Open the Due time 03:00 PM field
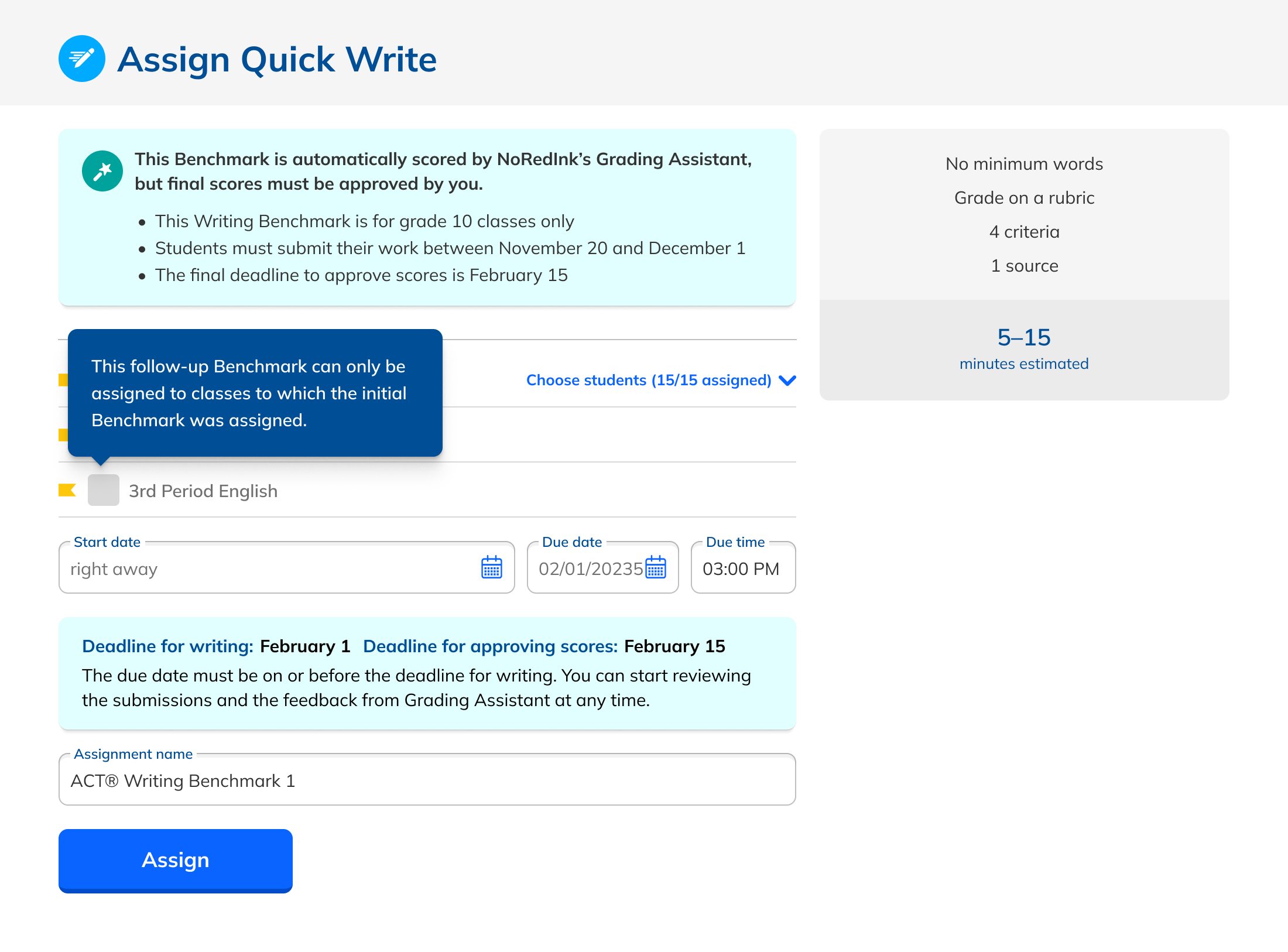This screenshot has height=952, width=1288. click(x=742, y=569)
